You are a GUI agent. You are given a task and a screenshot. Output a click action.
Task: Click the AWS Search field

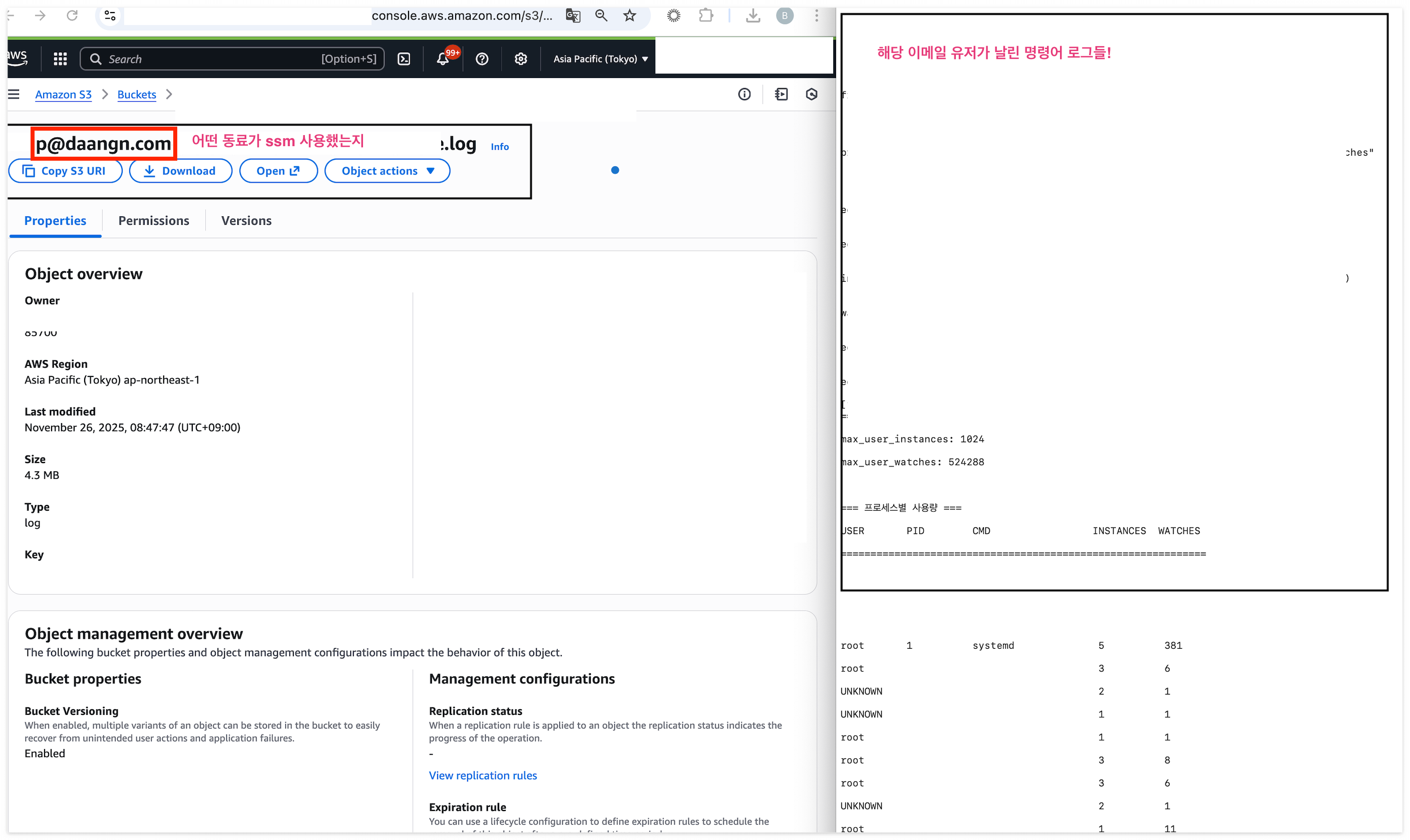coord(232,59)
